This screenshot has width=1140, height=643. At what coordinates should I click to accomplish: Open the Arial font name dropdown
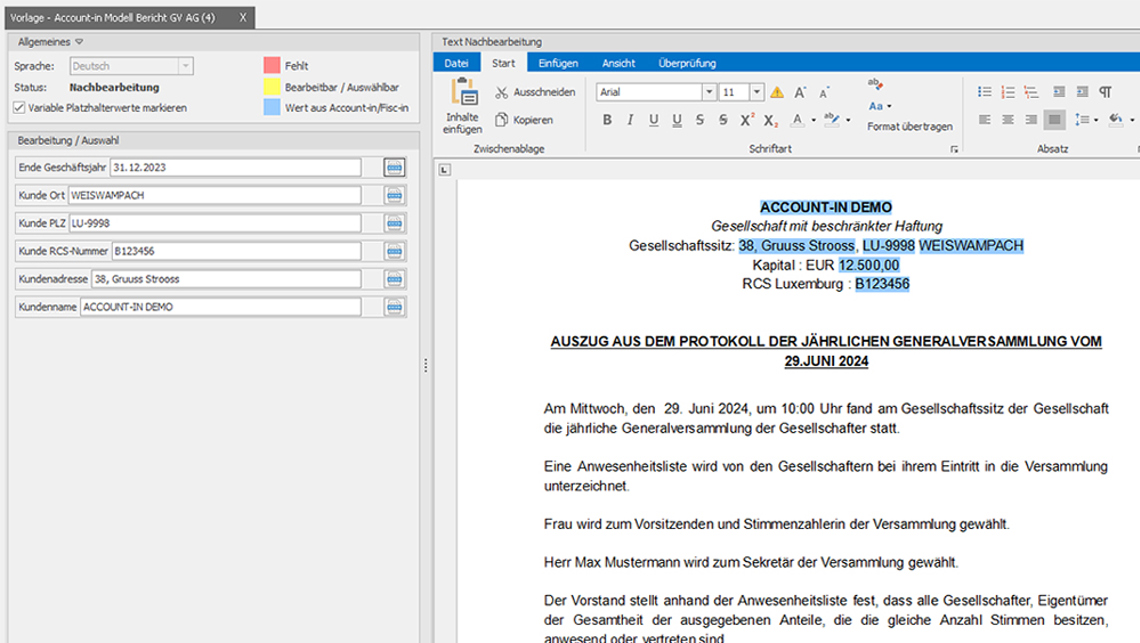pyautogui.click(x=709, y=92)
